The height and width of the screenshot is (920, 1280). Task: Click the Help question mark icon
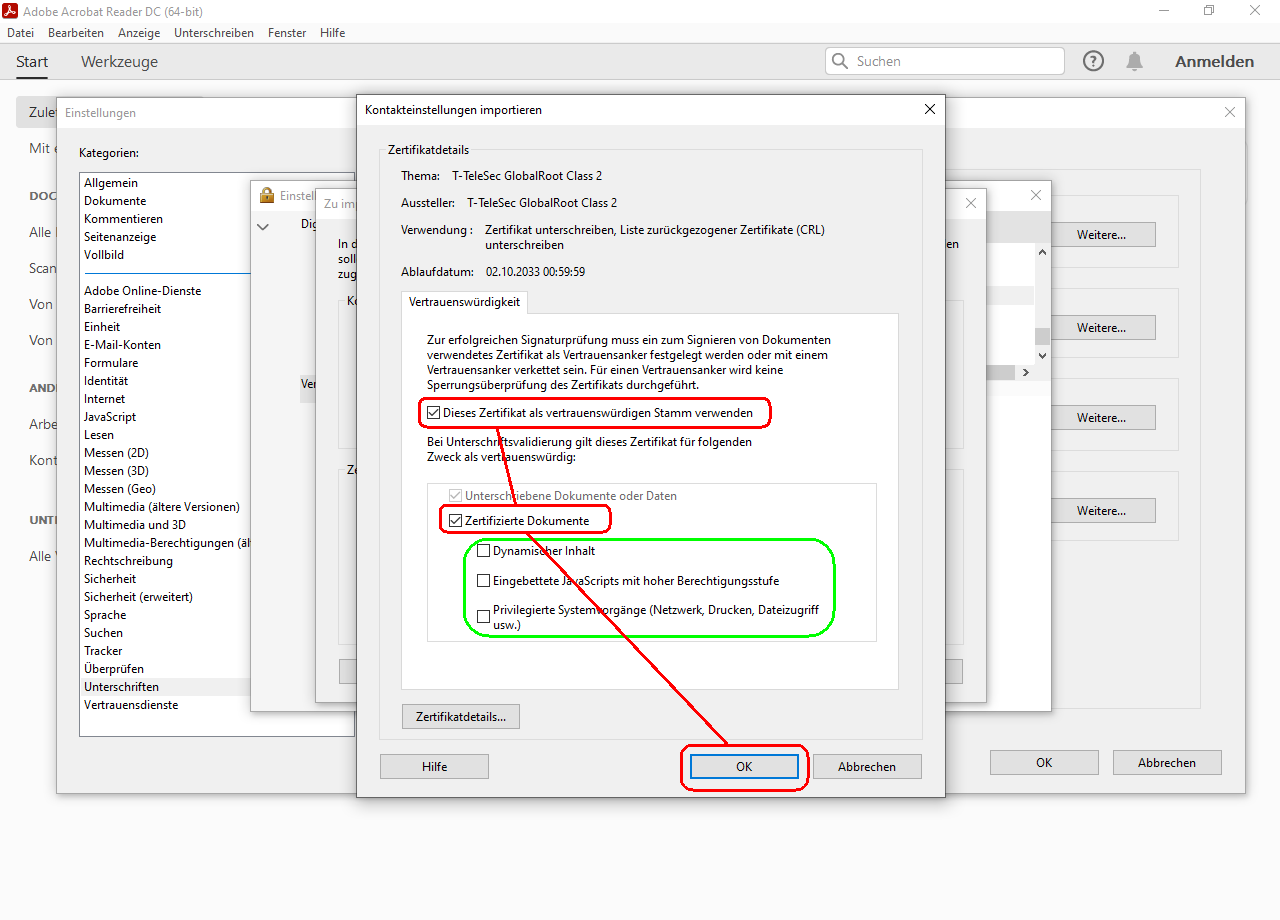[x=1093, y=61]
